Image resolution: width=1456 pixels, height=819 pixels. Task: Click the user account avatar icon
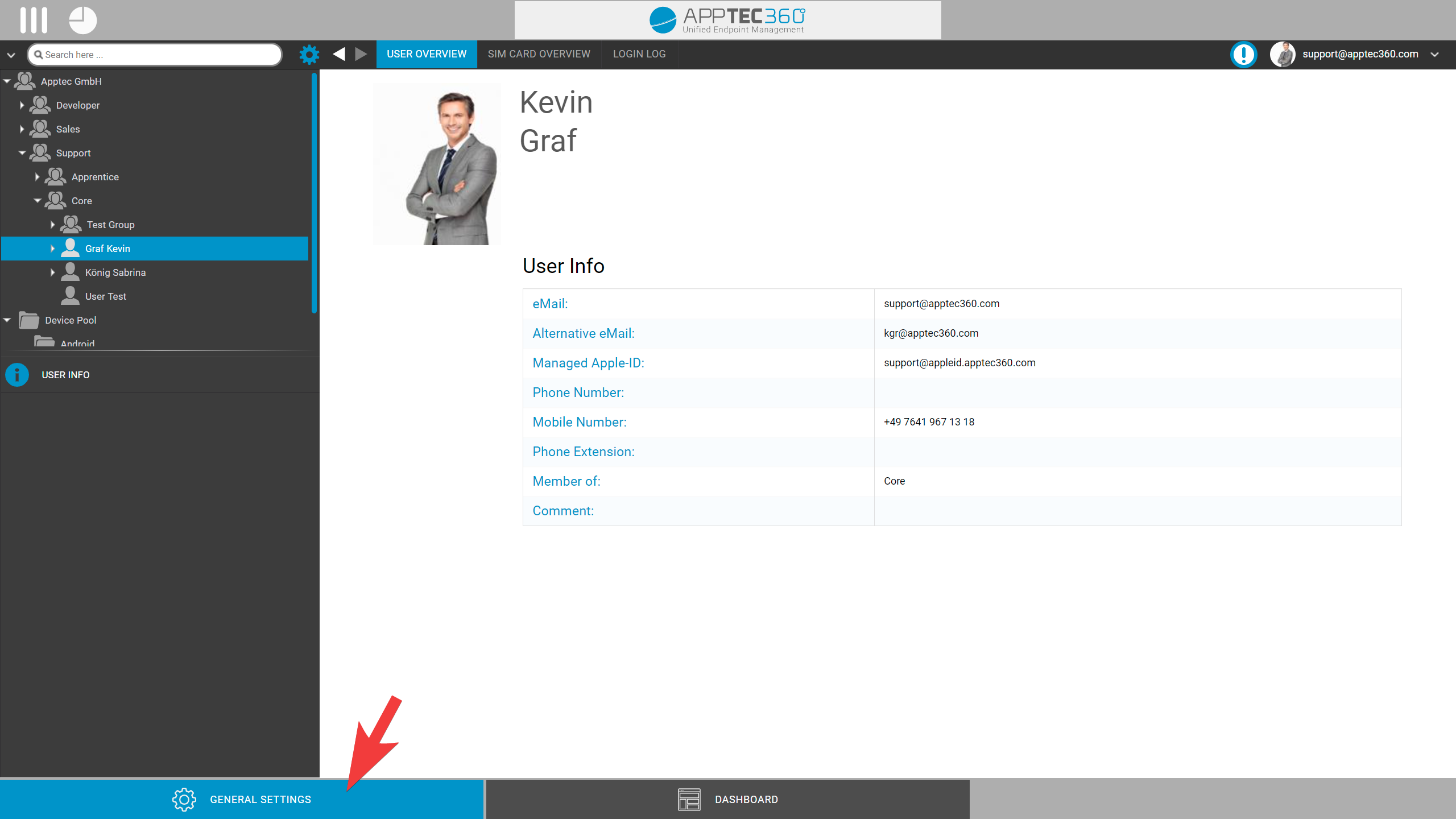point(1283,55)
